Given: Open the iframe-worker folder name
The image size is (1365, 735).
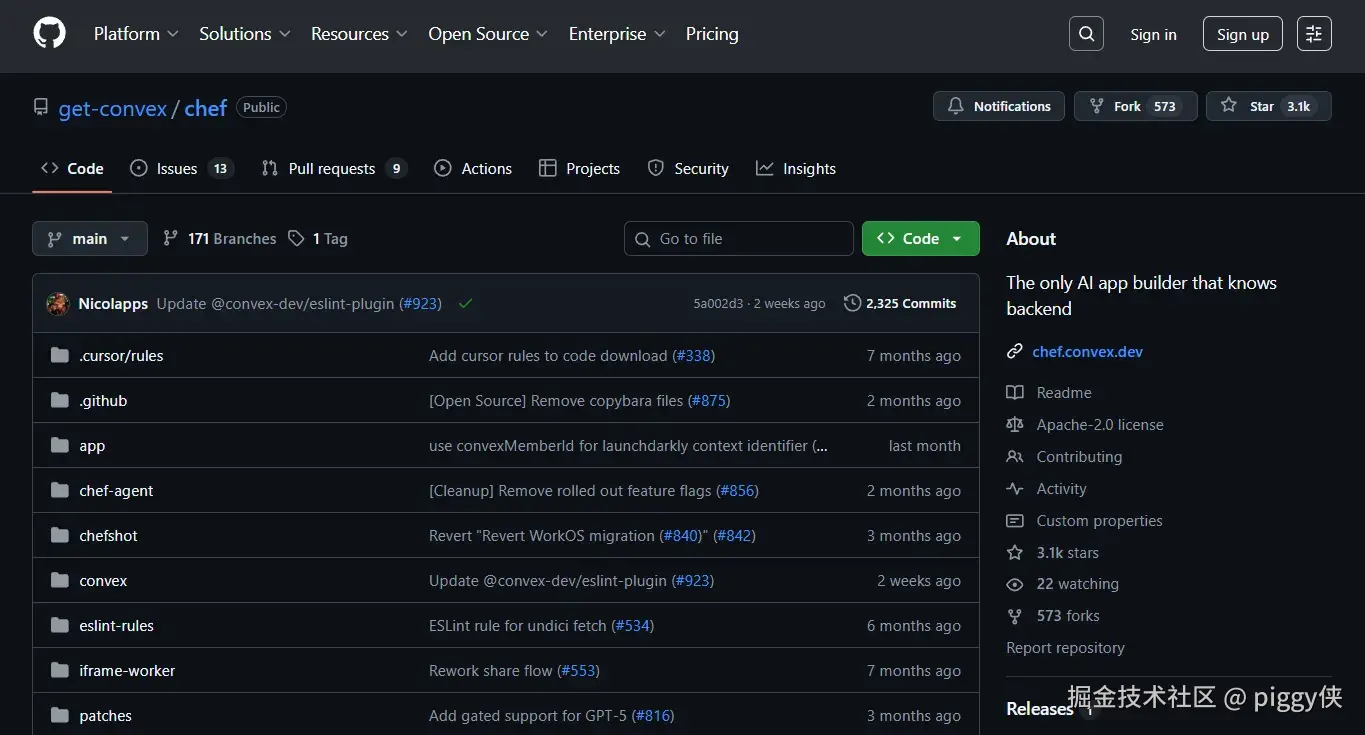Looking at the screenshot, I should coord(127,670).
